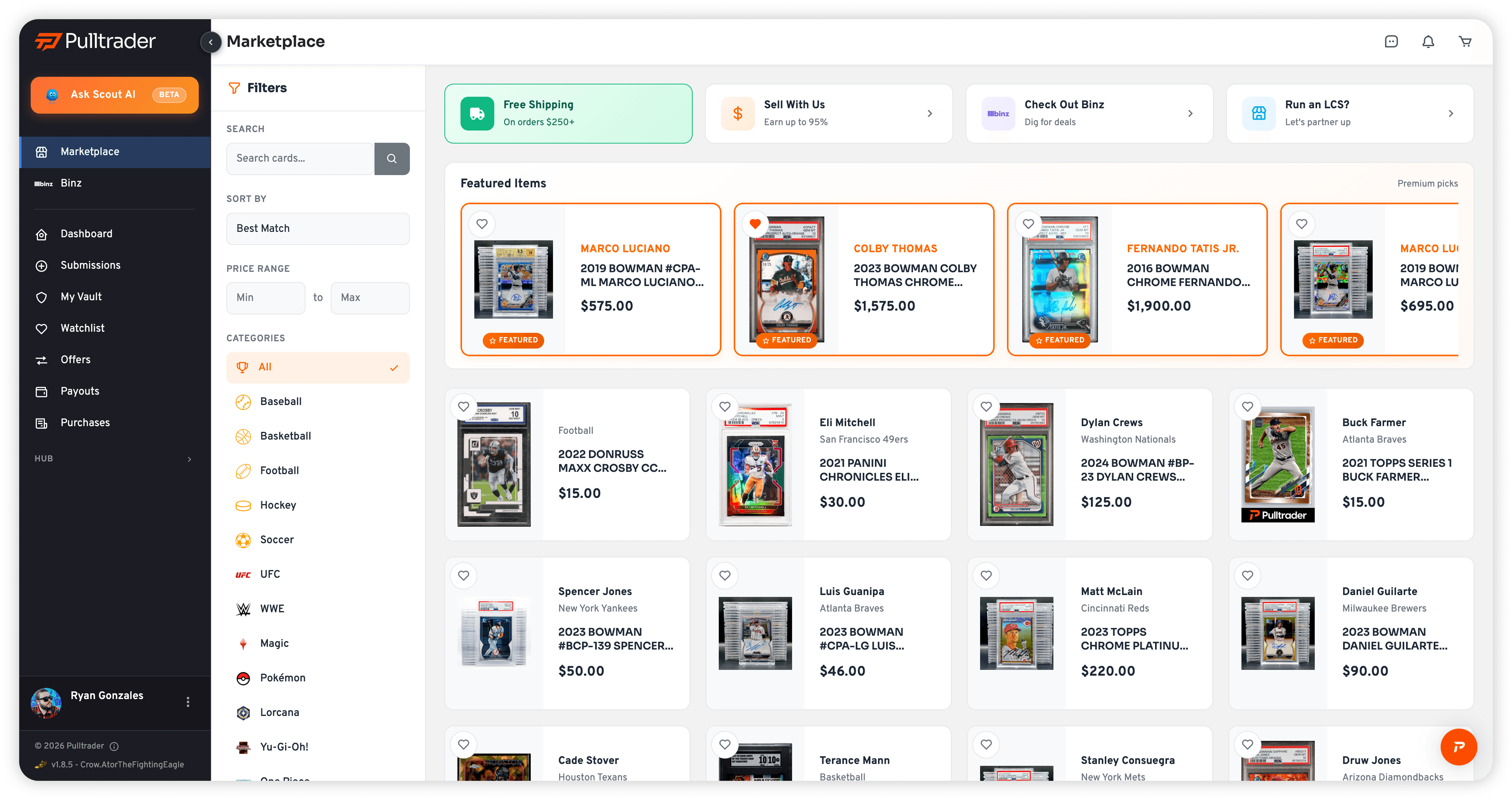Expand the HUB section
1512x800 pixels.
pos(189,459)
